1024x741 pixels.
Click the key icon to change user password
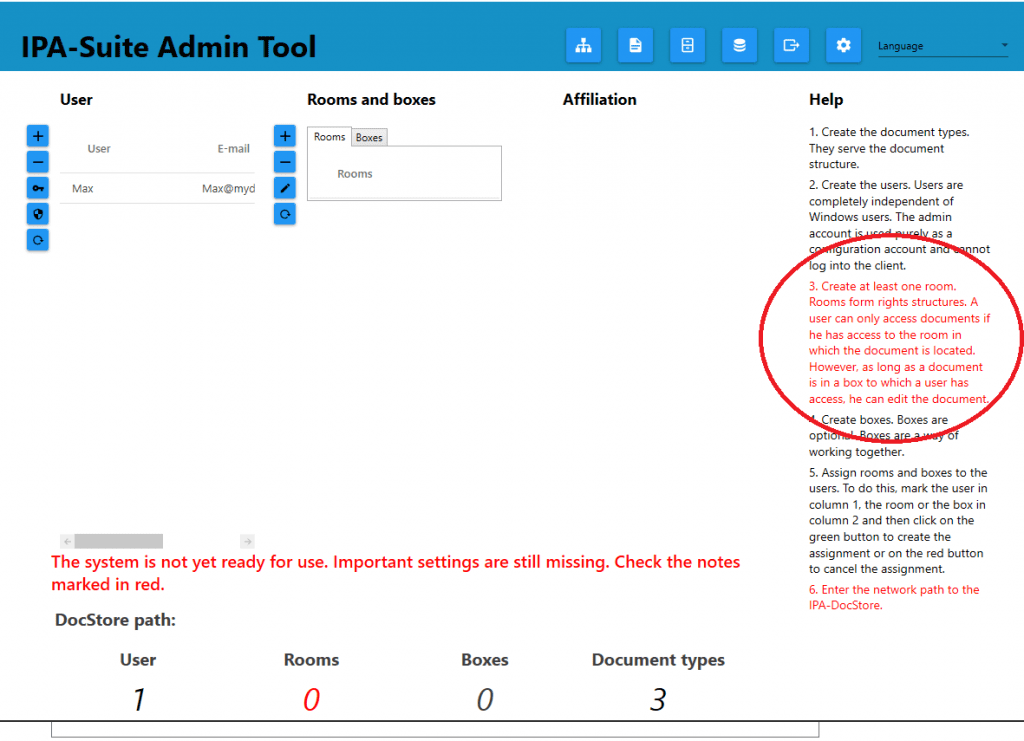click(x=37, y=188)
